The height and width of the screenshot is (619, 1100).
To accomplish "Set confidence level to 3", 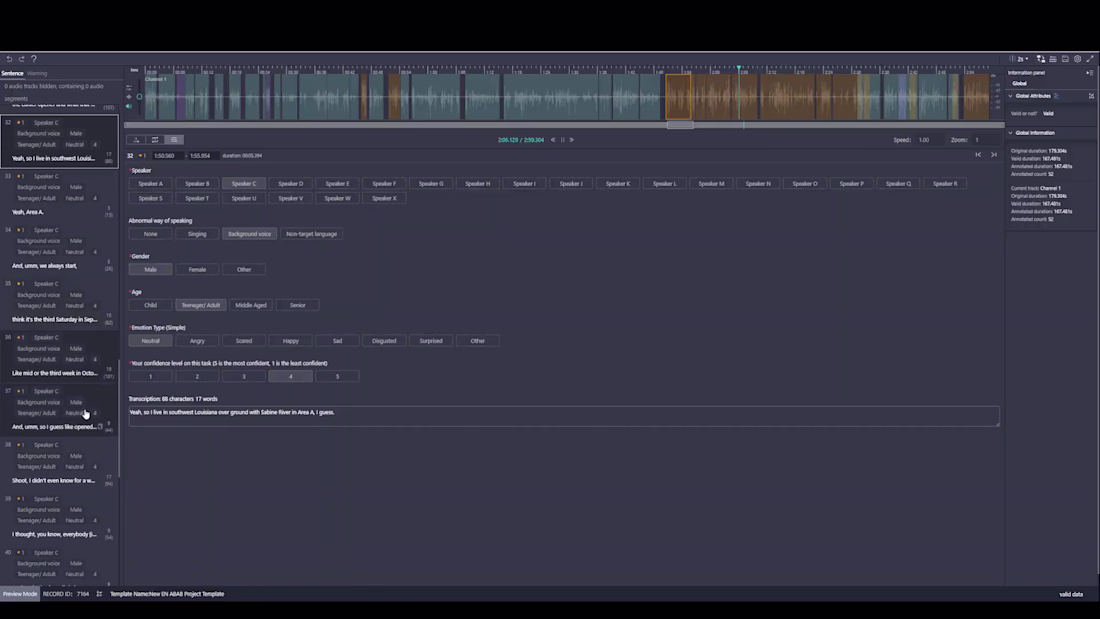I will 243,377.
